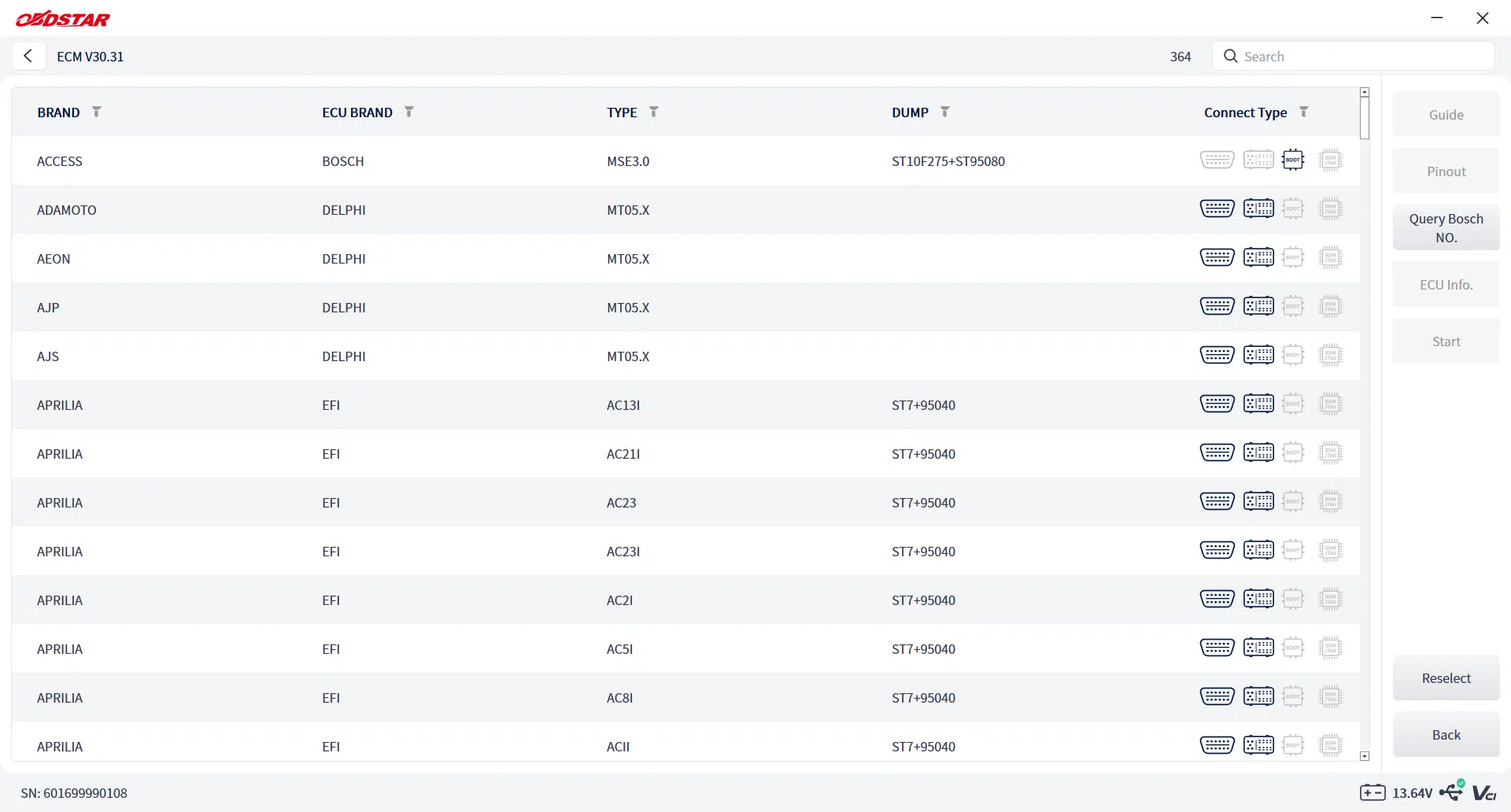Select OBD connector icon in AC13I row

1217,404
